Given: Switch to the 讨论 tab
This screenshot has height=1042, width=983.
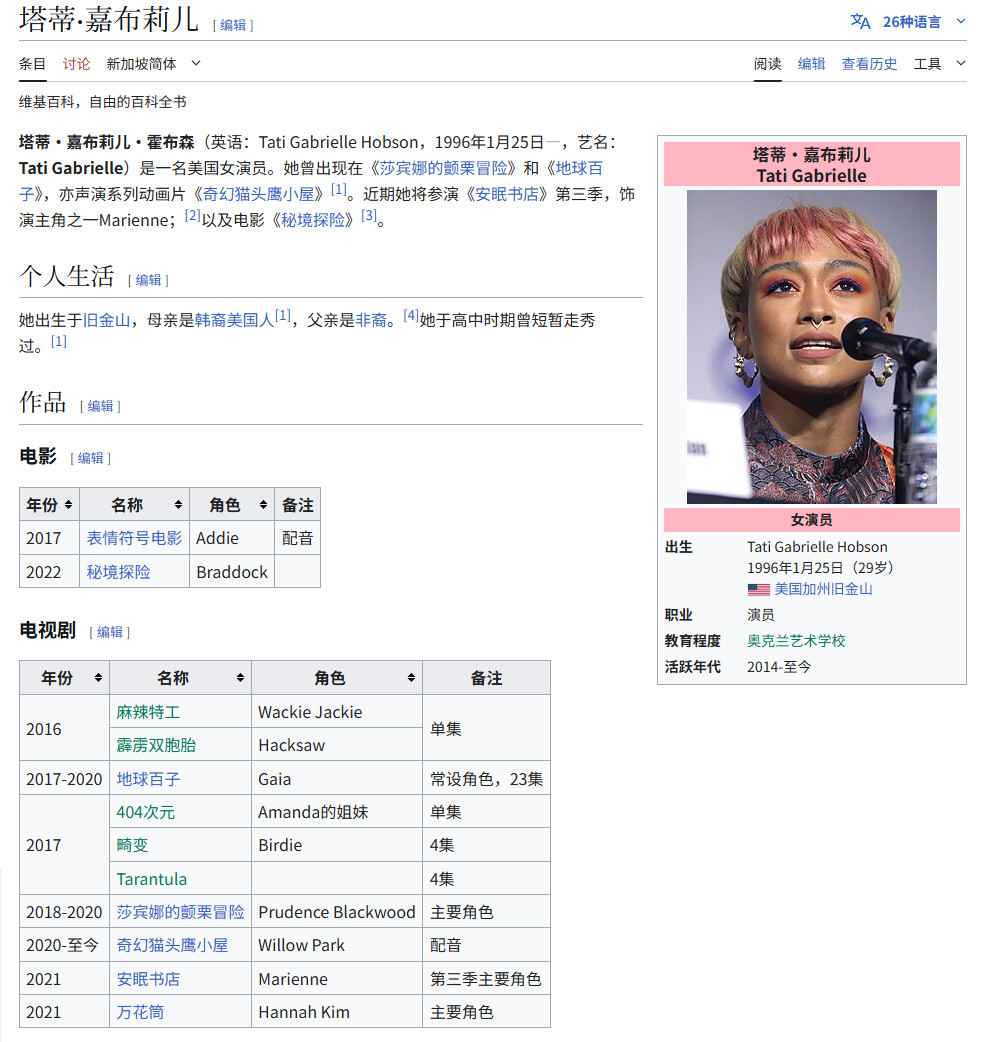Looking at the screenshot, I should [76, 64].
